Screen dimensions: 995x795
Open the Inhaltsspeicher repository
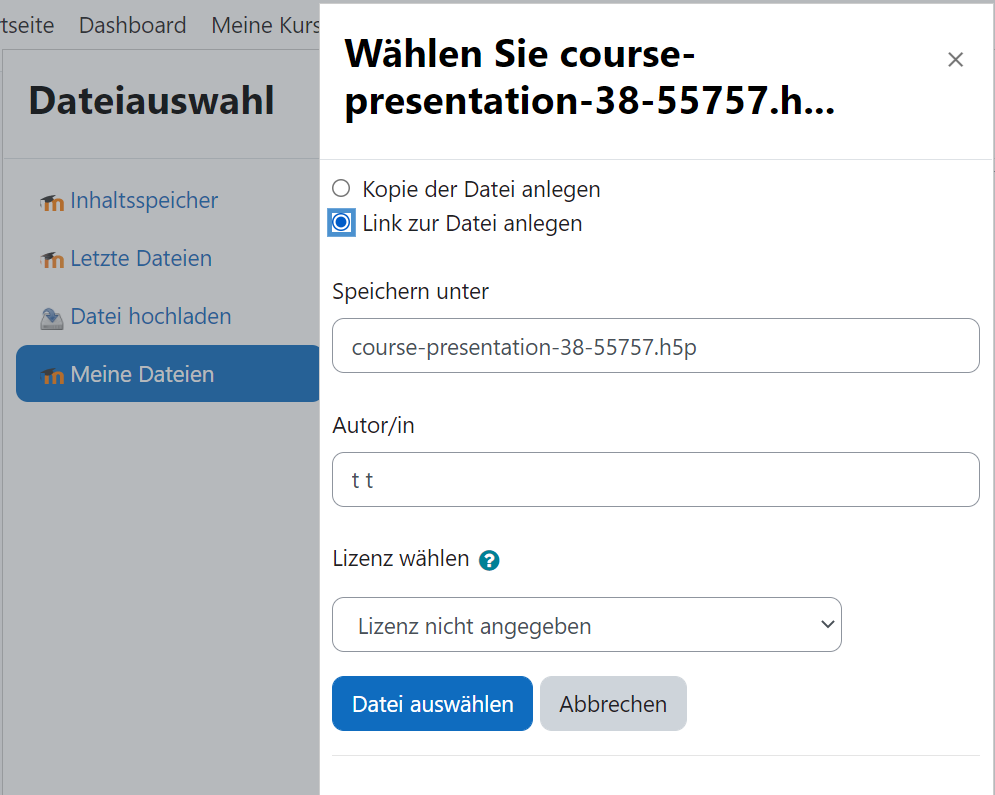(x=143, y=200)
